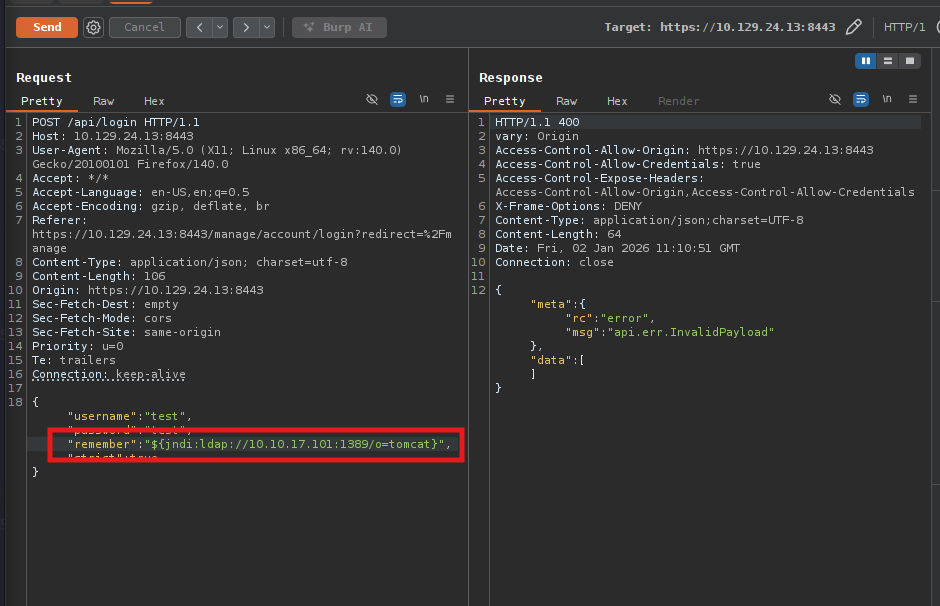Click the HTTP/1.1 400 response status line
Viewport: 940px width, 606px height.
point(537,122)
